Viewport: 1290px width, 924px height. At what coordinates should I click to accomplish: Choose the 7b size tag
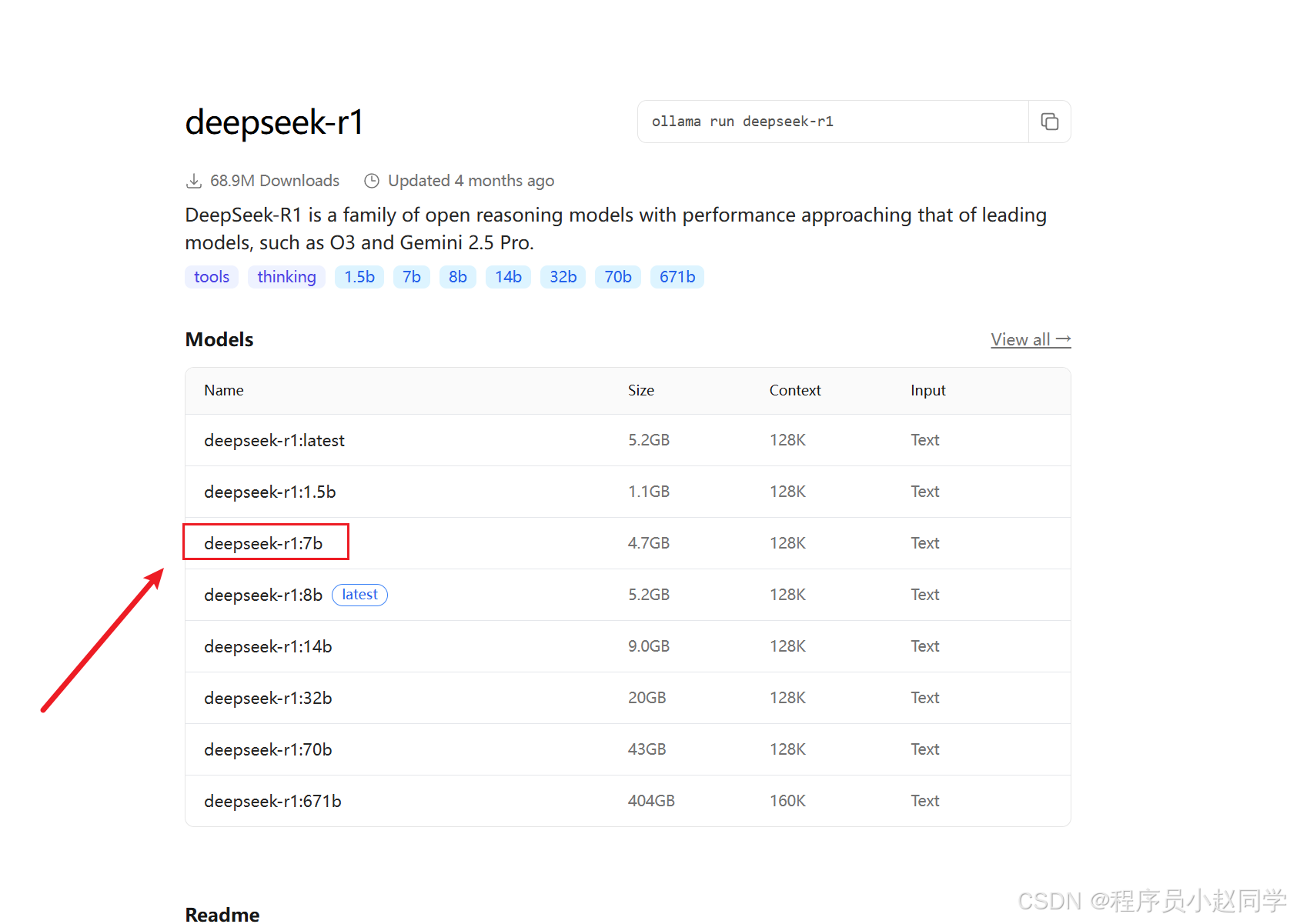coord(412,277)
